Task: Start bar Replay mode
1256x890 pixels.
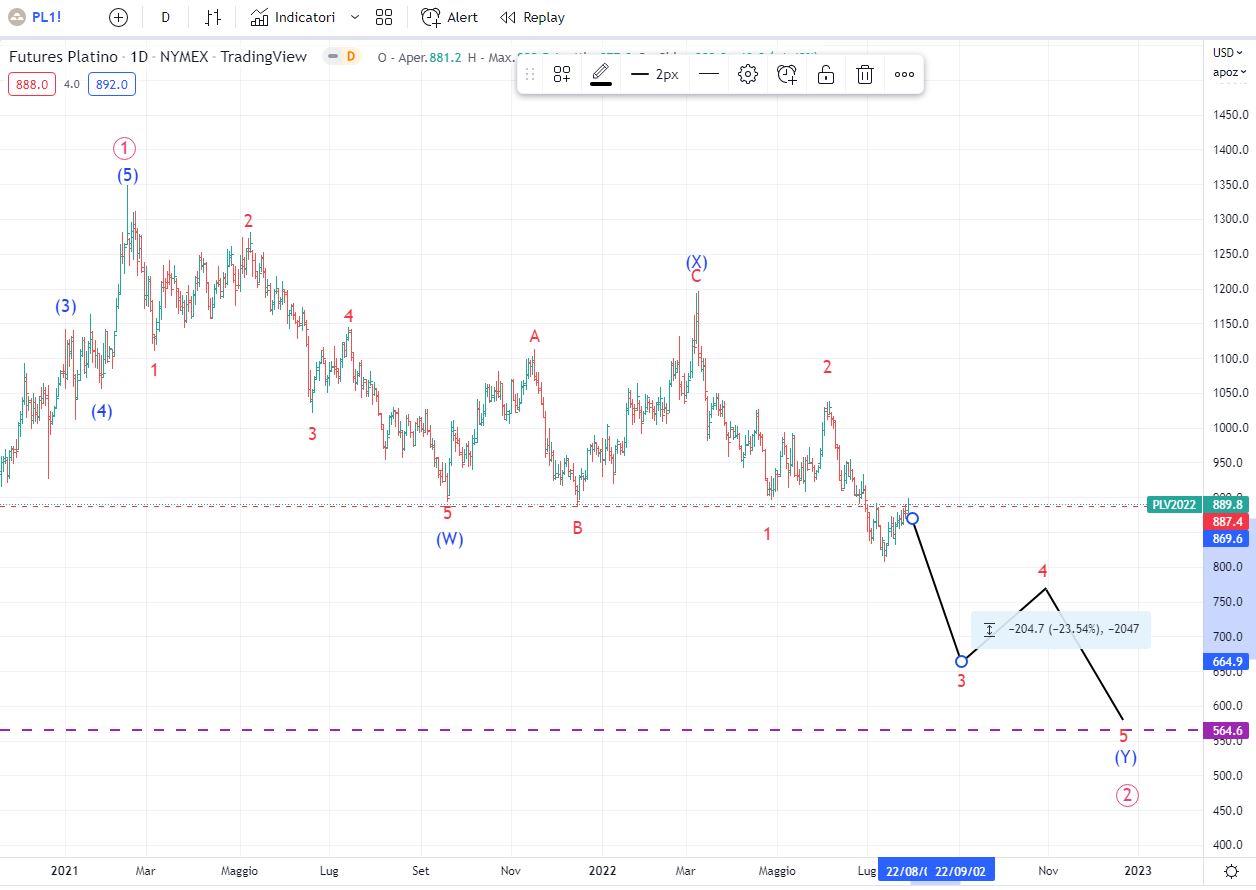Action: [x=532, y=17]
